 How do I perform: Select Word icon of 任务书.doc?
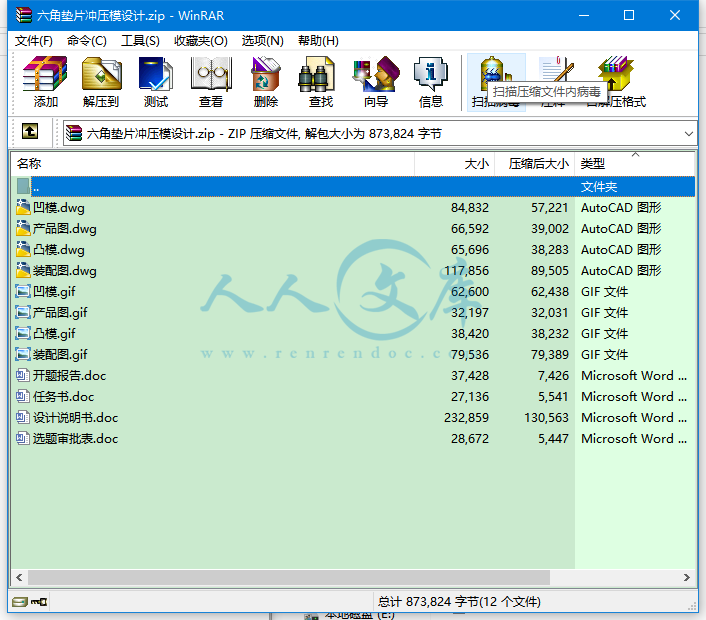point(23,396)
